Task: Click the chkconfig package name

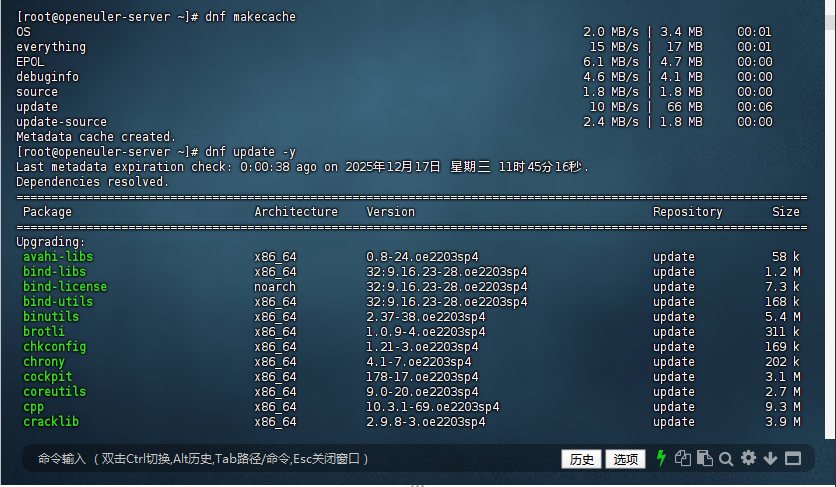Action: (x=54, y=347)
